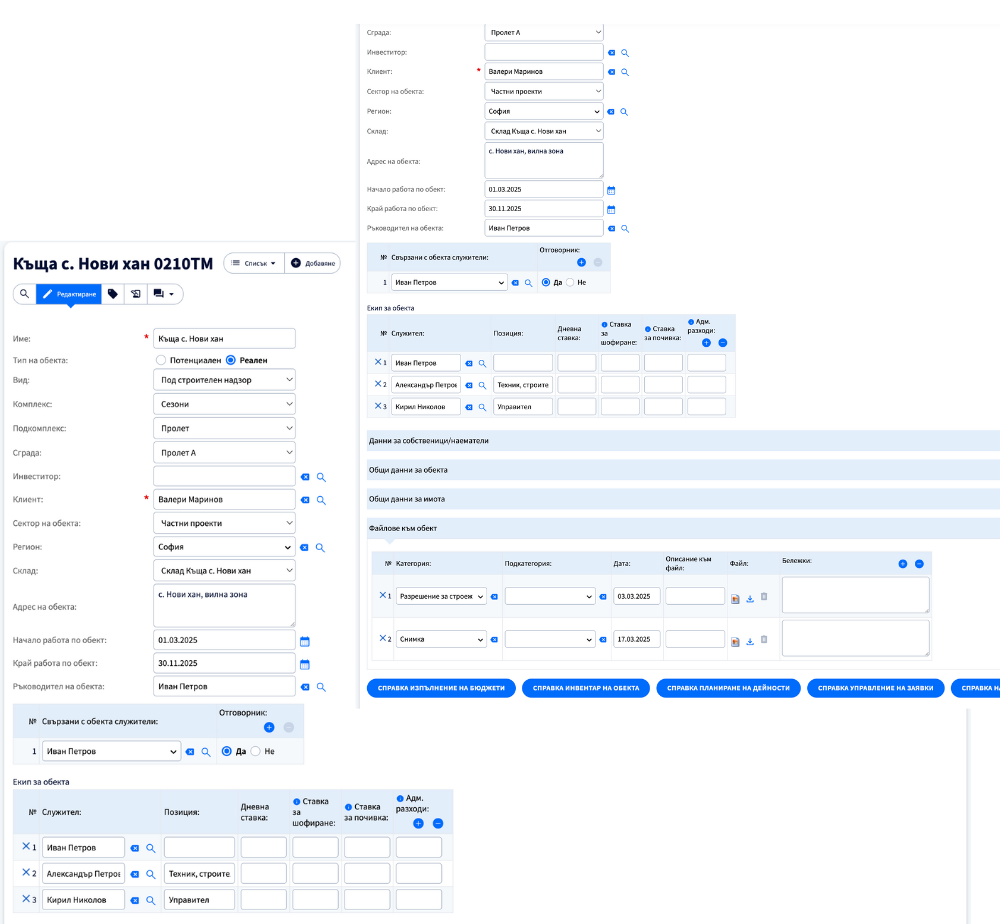Image resolution: width=1000 pixels, height=924 pixels.
Task: Download the file in the Снимка row
Action: click(x=750, y=641)
